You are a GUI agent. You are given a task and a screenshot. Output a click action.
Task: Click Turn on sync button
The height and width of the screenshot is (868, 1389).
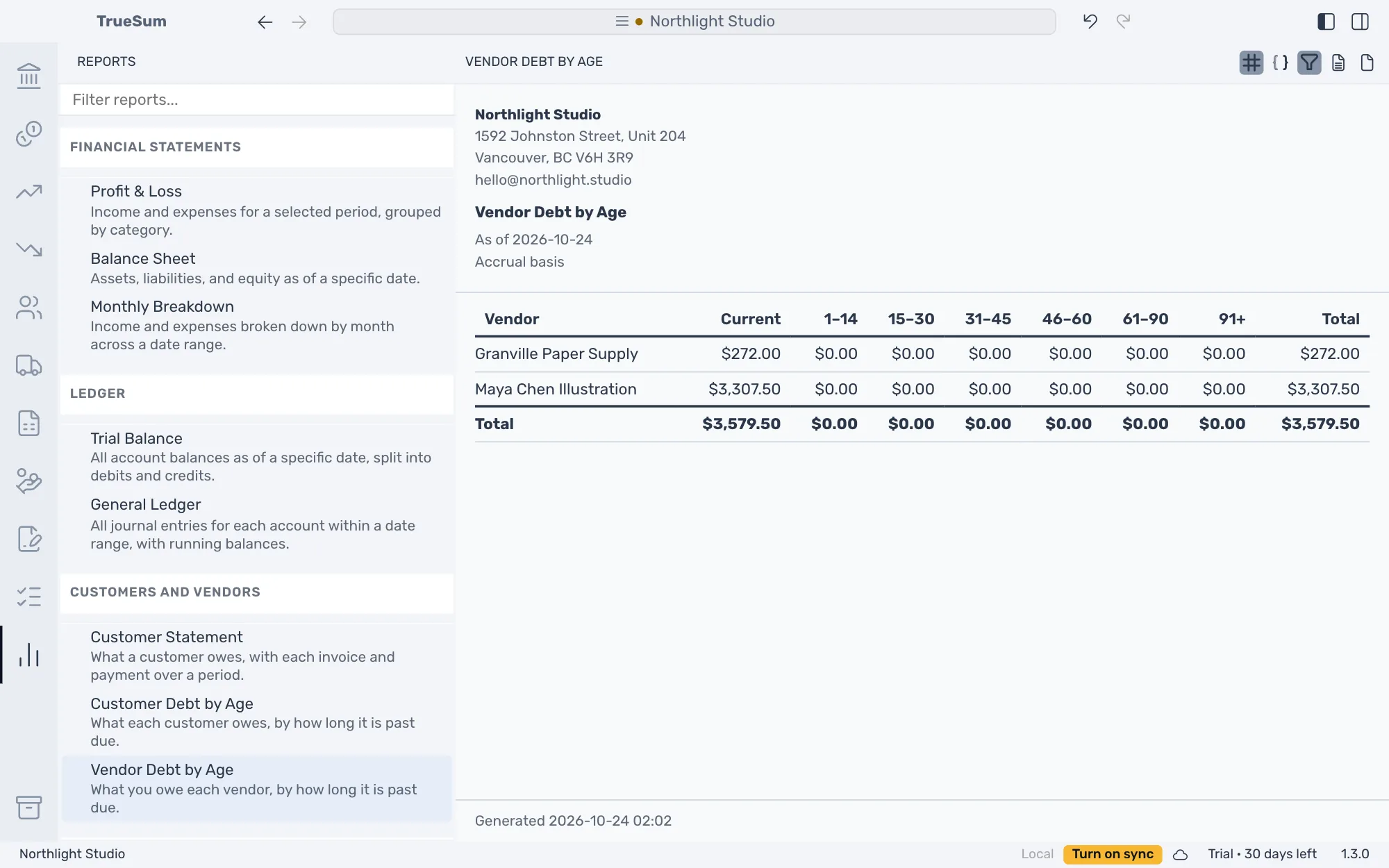[x=1113, y=854]
